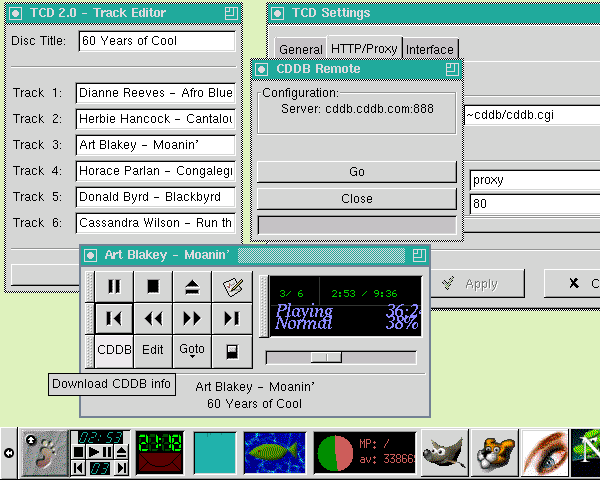
Task: Switch to the General settings tab
Action: [300, 49]
